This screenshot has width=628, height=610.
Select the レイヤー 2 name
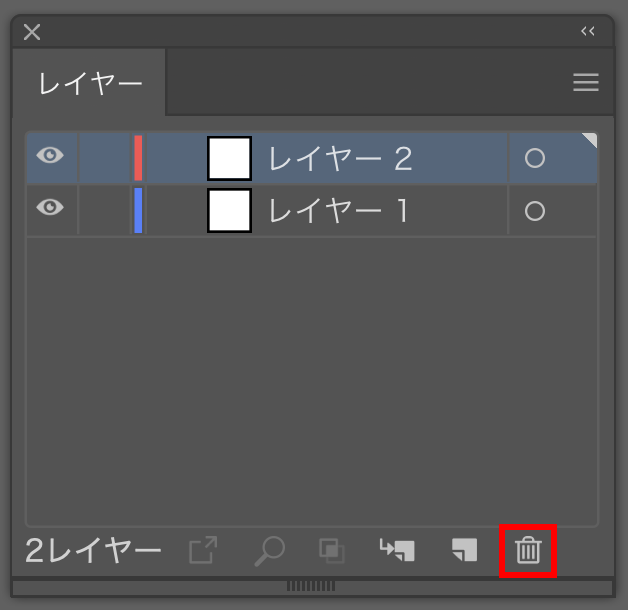340,159
